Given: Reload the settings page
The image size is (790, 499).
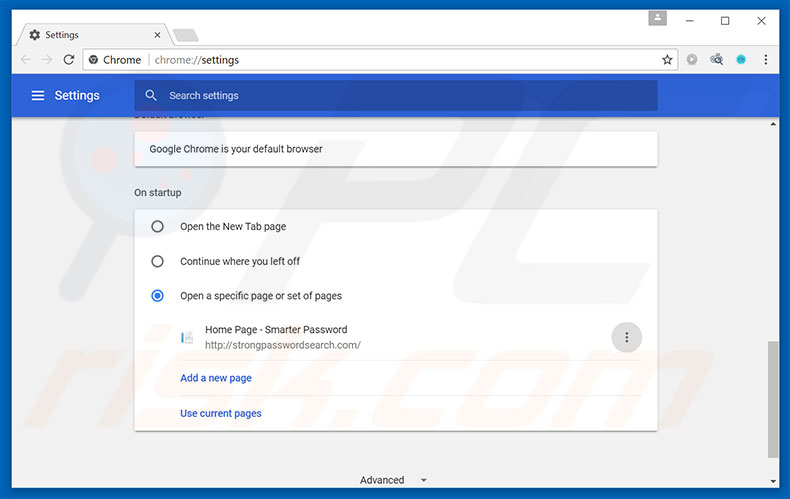Looking at the screenshot, I should (69, 59).
